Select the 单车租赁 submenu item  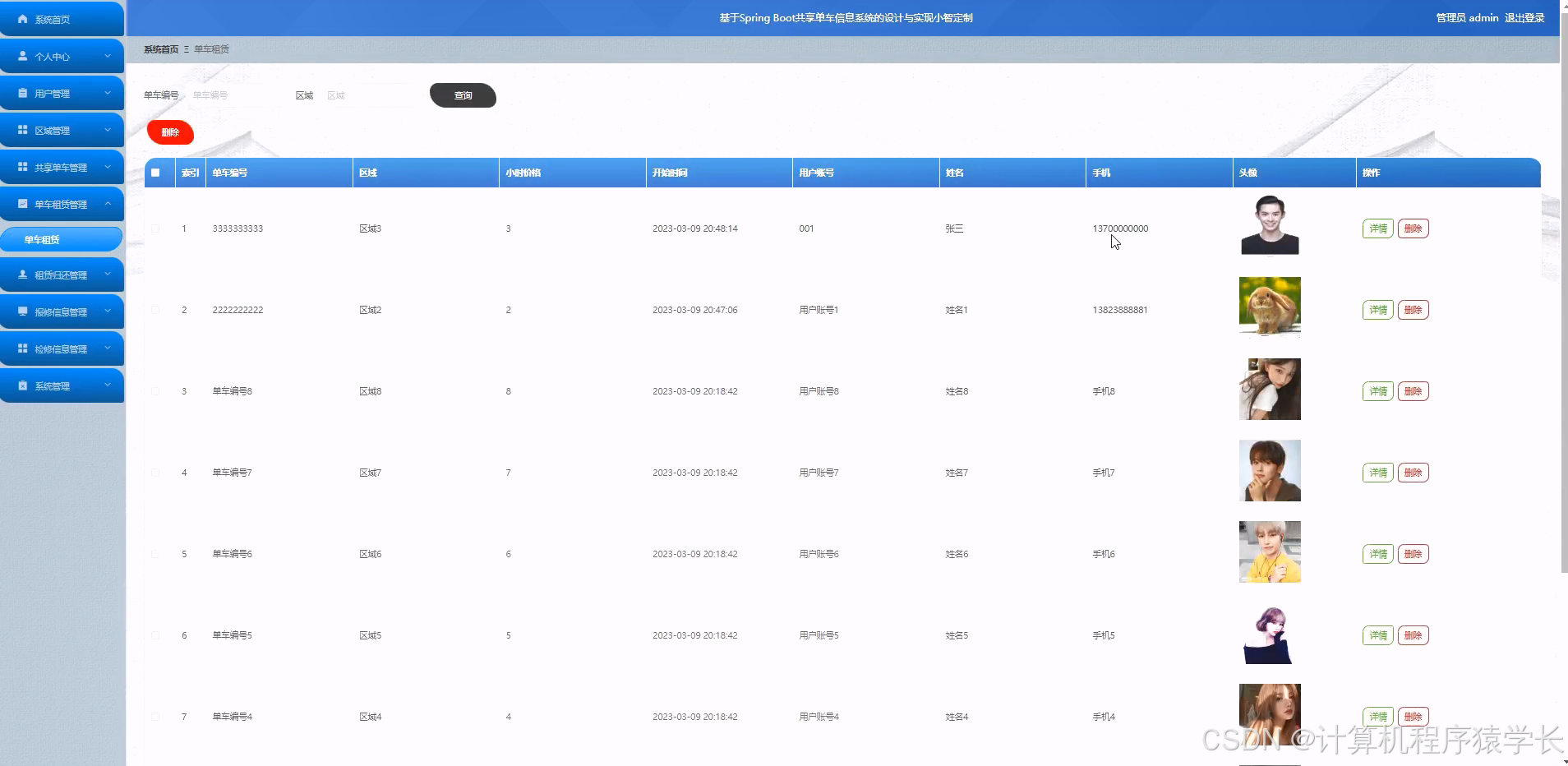(61, 239)
